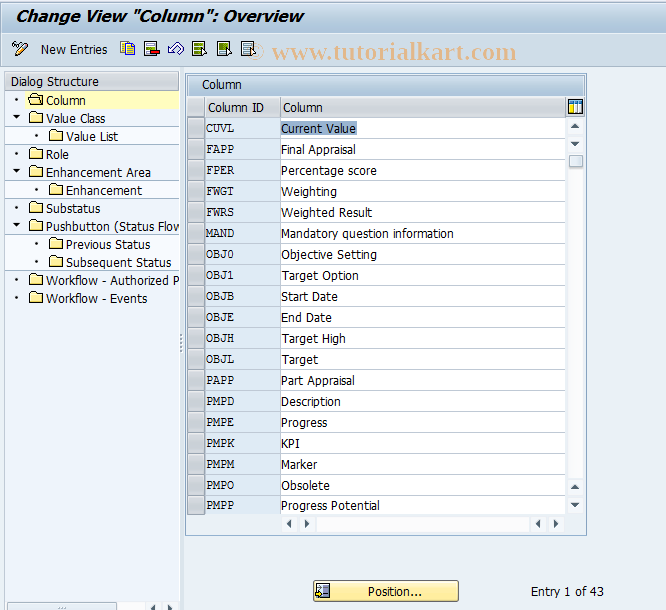Click the Select All toolbar icon
Viewport: 666px width, 610px height.
199,49
